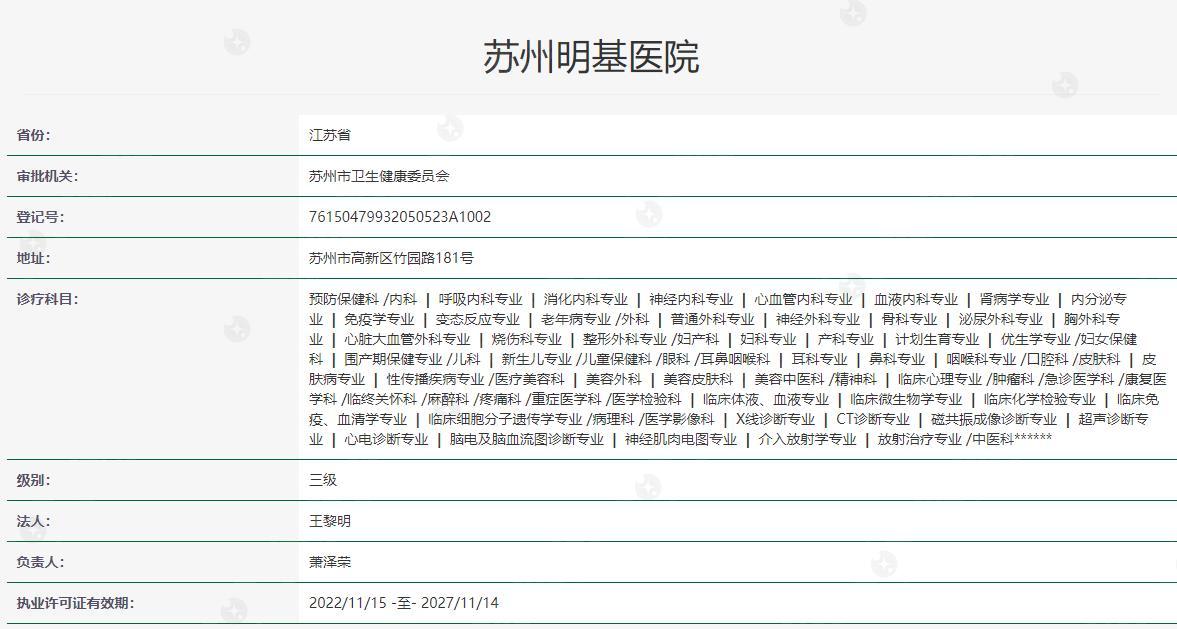1177x629 pixels.
Task: Click the registration number 76150479932050523A1002
Action: tap(400, 218)
